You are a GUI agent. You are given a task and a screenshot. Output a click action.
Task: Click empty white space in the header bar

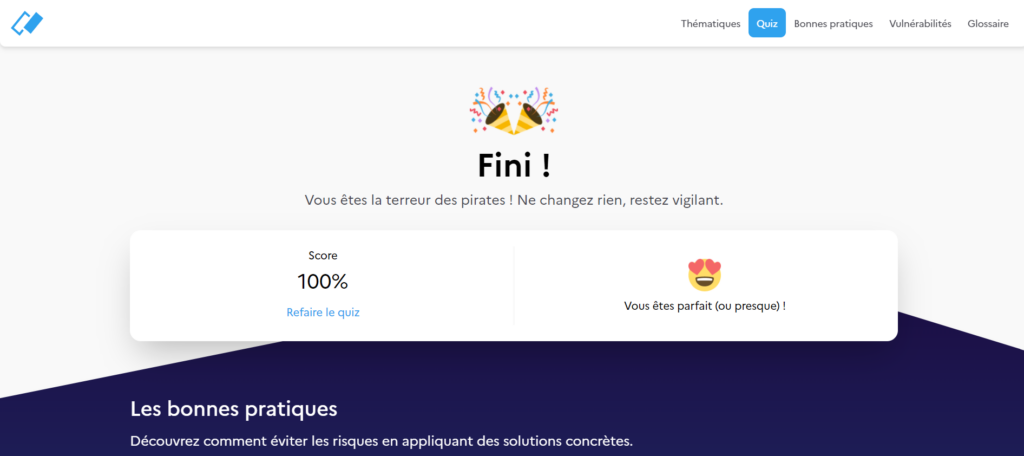tap(359, 24)
